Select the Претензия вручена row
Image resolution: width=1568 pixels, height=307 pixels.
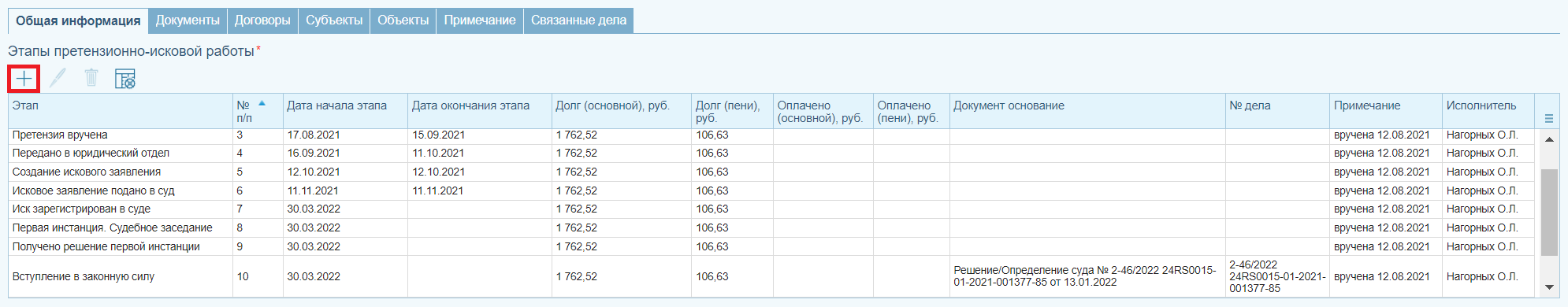[771, 135]
